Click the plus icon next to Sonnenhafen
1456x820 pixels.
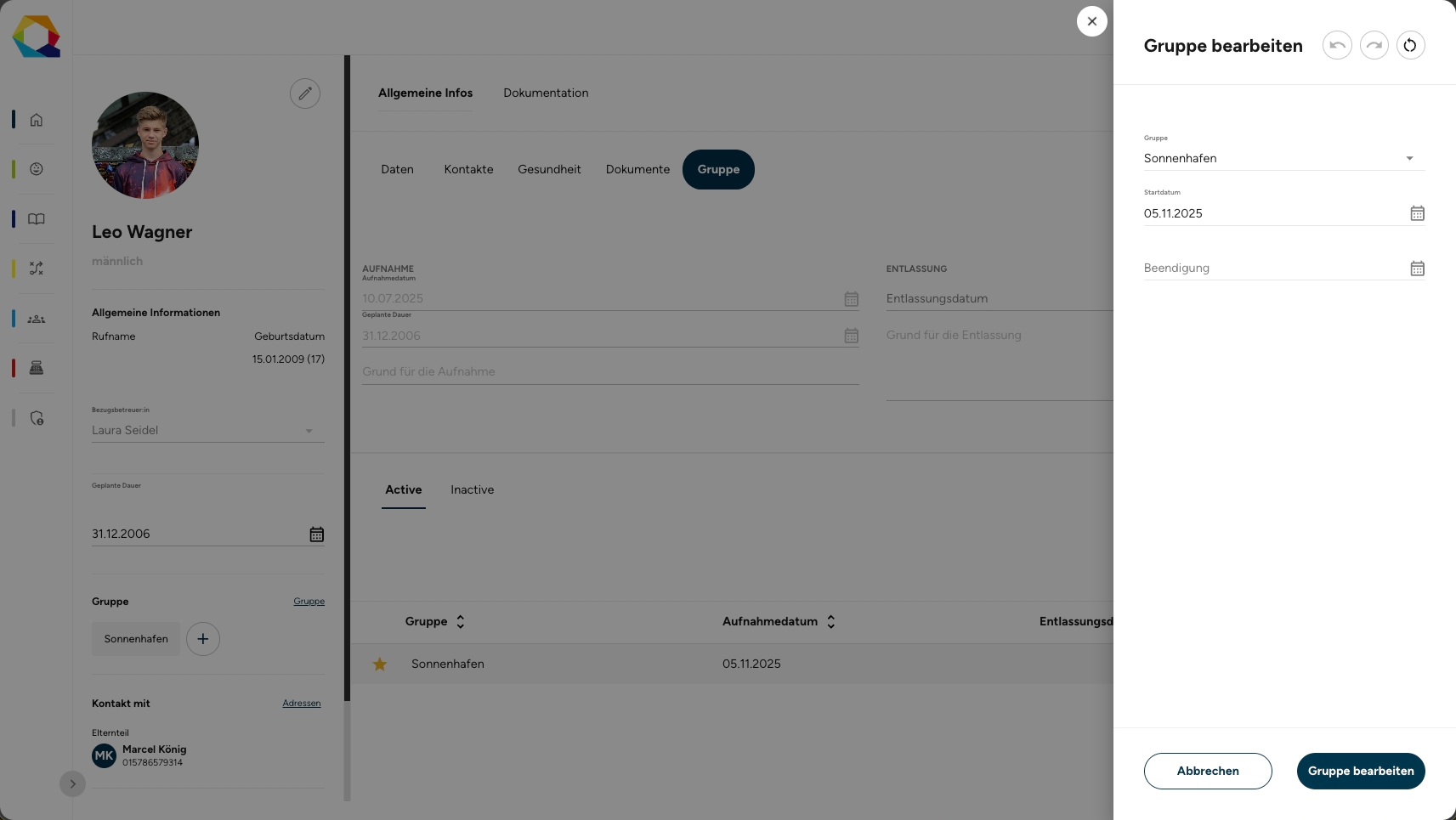pyautogui.click(x=203, y=639)
